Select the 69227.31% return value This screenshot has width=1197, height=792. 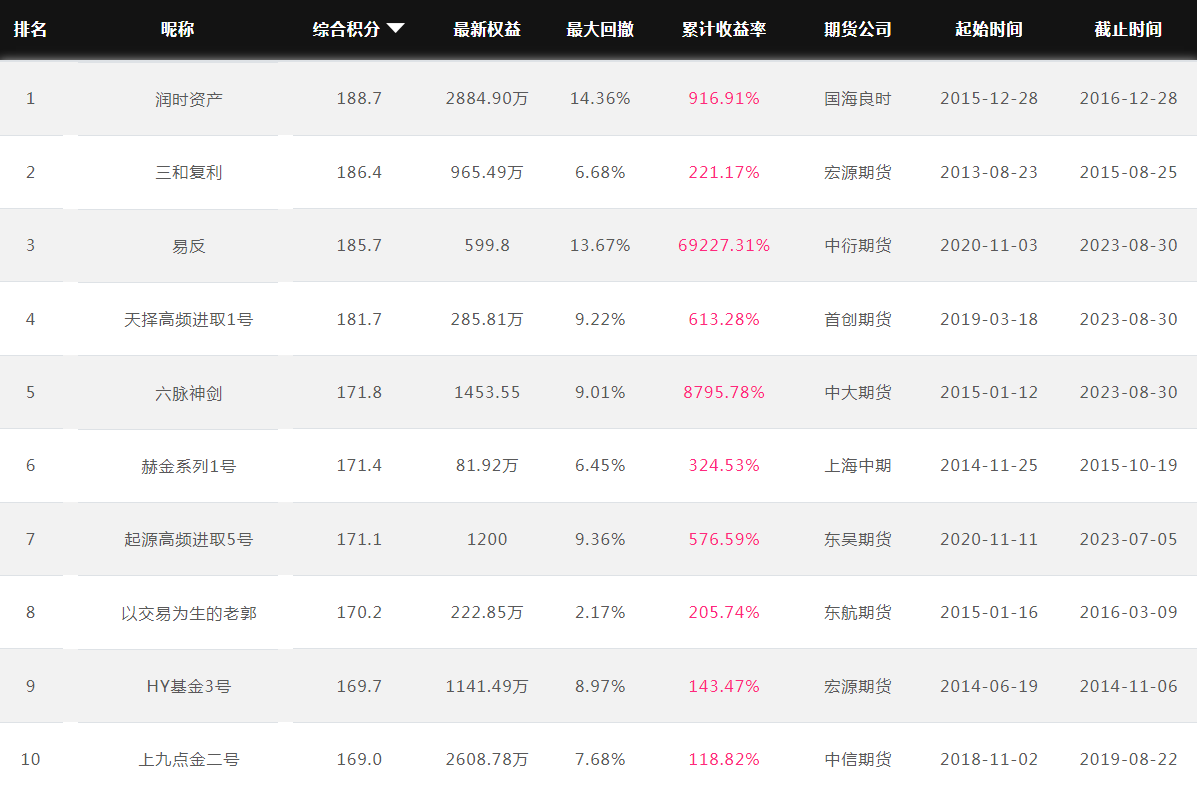(724, 245)
